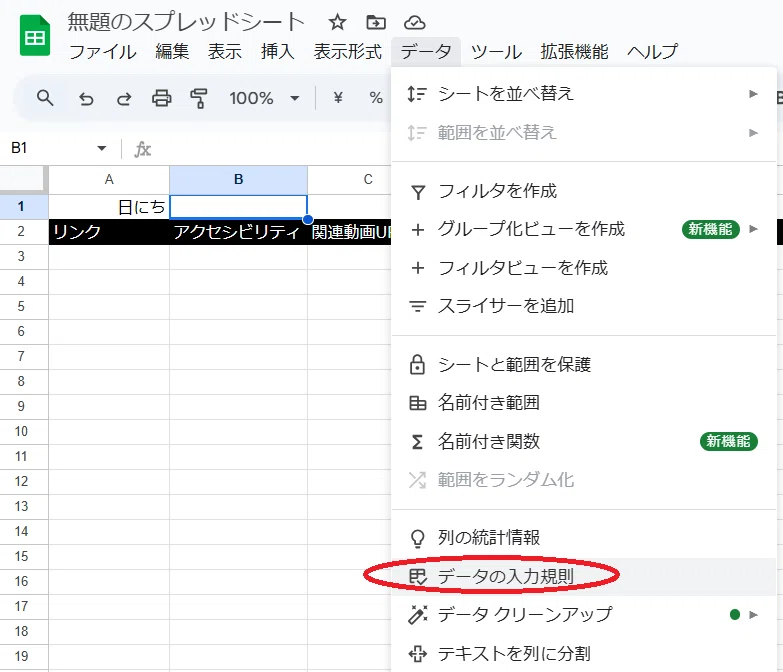
Task: Choose 名前付き関数
Action: pyautogui.click(x=584, y=441)
